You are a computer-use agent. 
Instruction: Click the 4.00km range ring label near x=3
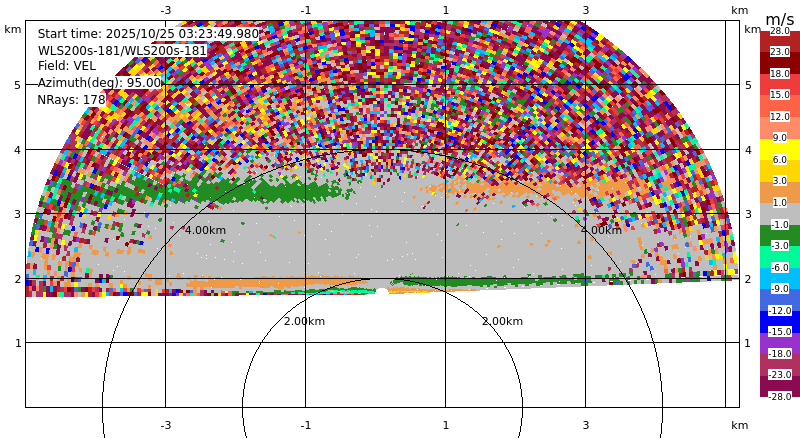(x=602, y=230)
